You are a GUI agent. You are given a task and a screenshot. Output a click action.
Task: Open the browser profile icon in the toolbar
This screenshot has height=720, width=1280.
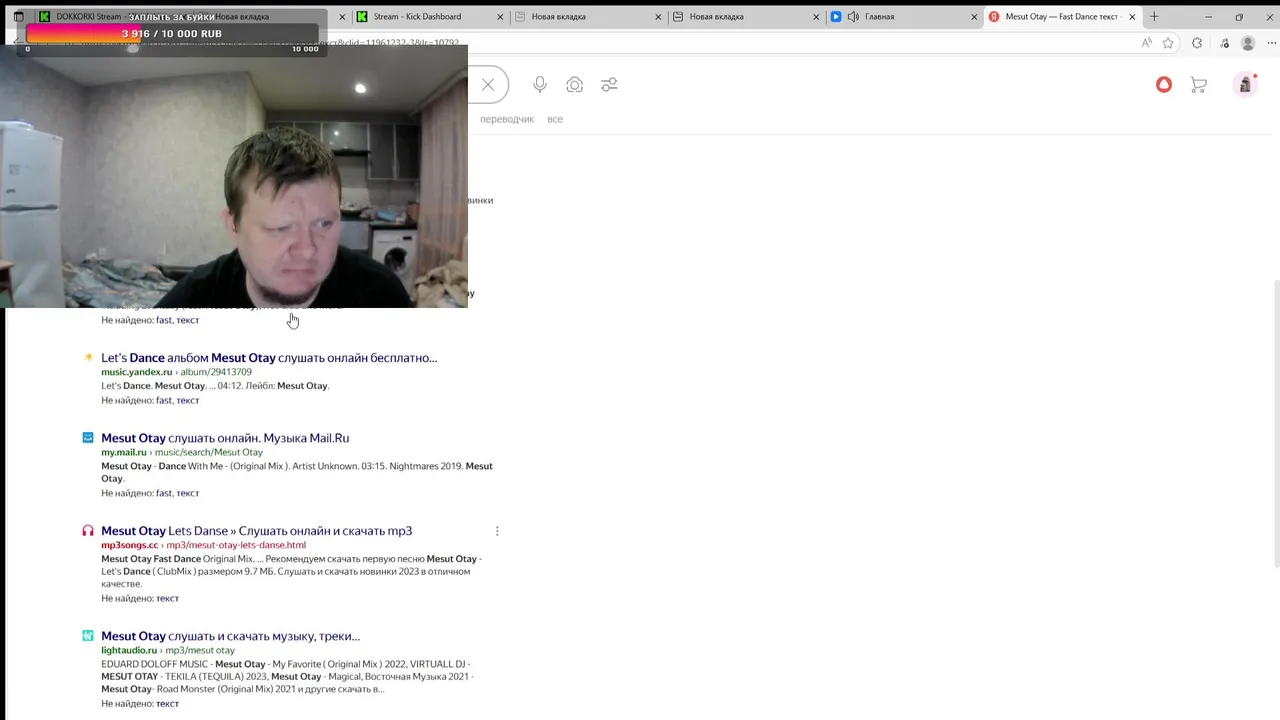(x=1248, y=43)
